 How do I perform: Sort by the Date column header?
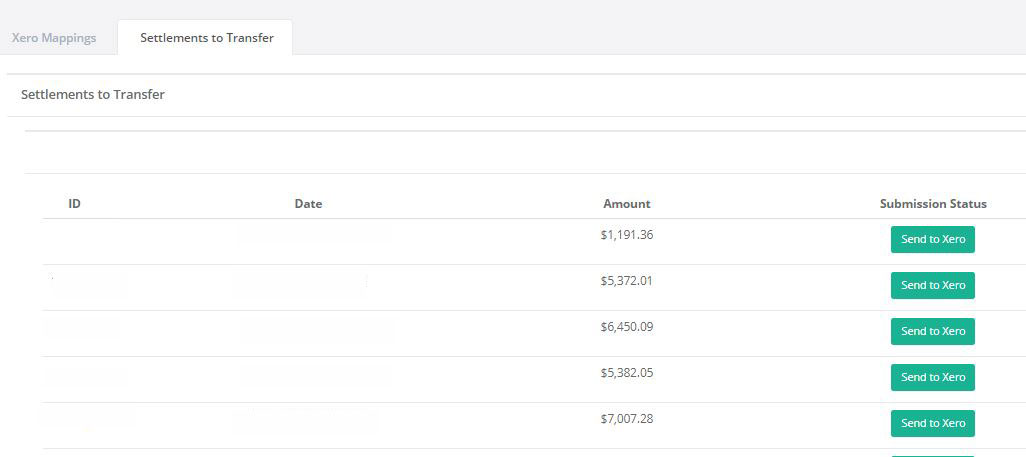(x=308, y=204)
